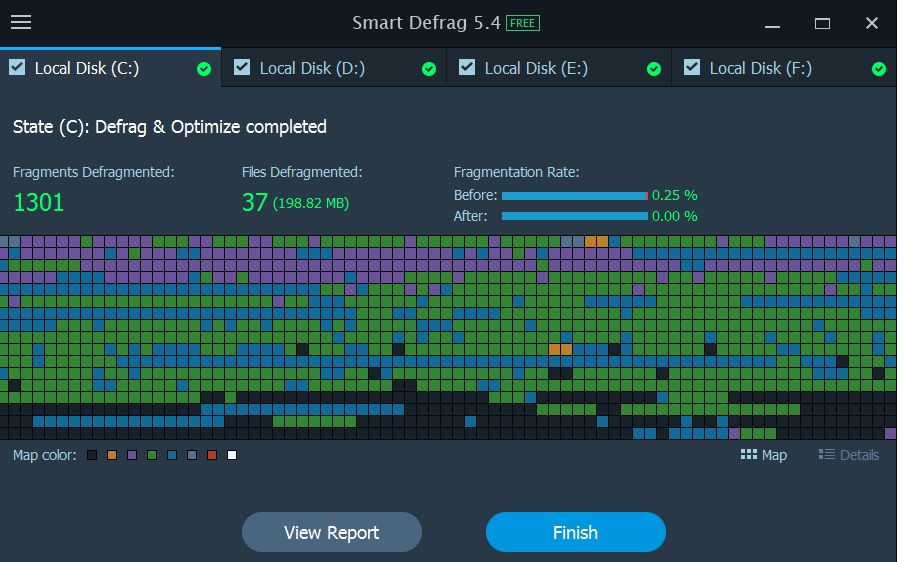Click the orange map color swatch
Screen dimensions: 909x562
[112, 455]
